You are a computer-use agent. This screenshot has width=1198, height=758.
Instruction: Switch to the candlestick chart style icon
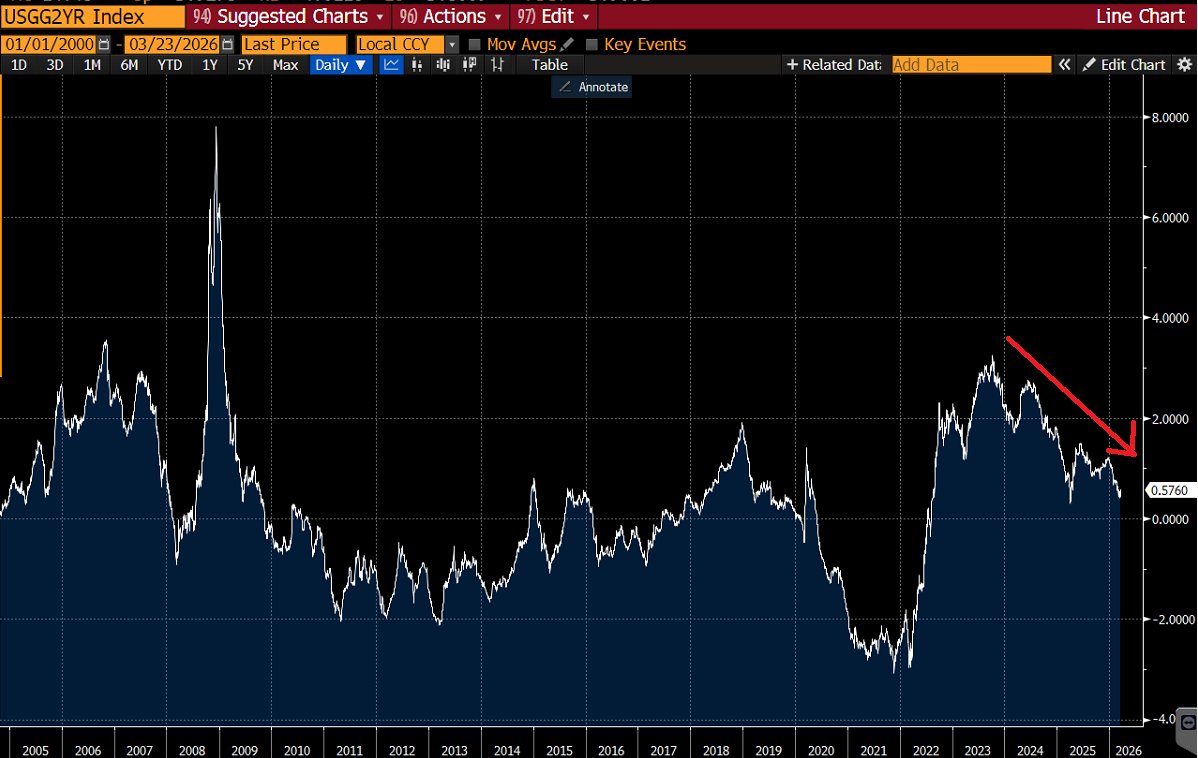pyautogui.click(x=443, y=65)
